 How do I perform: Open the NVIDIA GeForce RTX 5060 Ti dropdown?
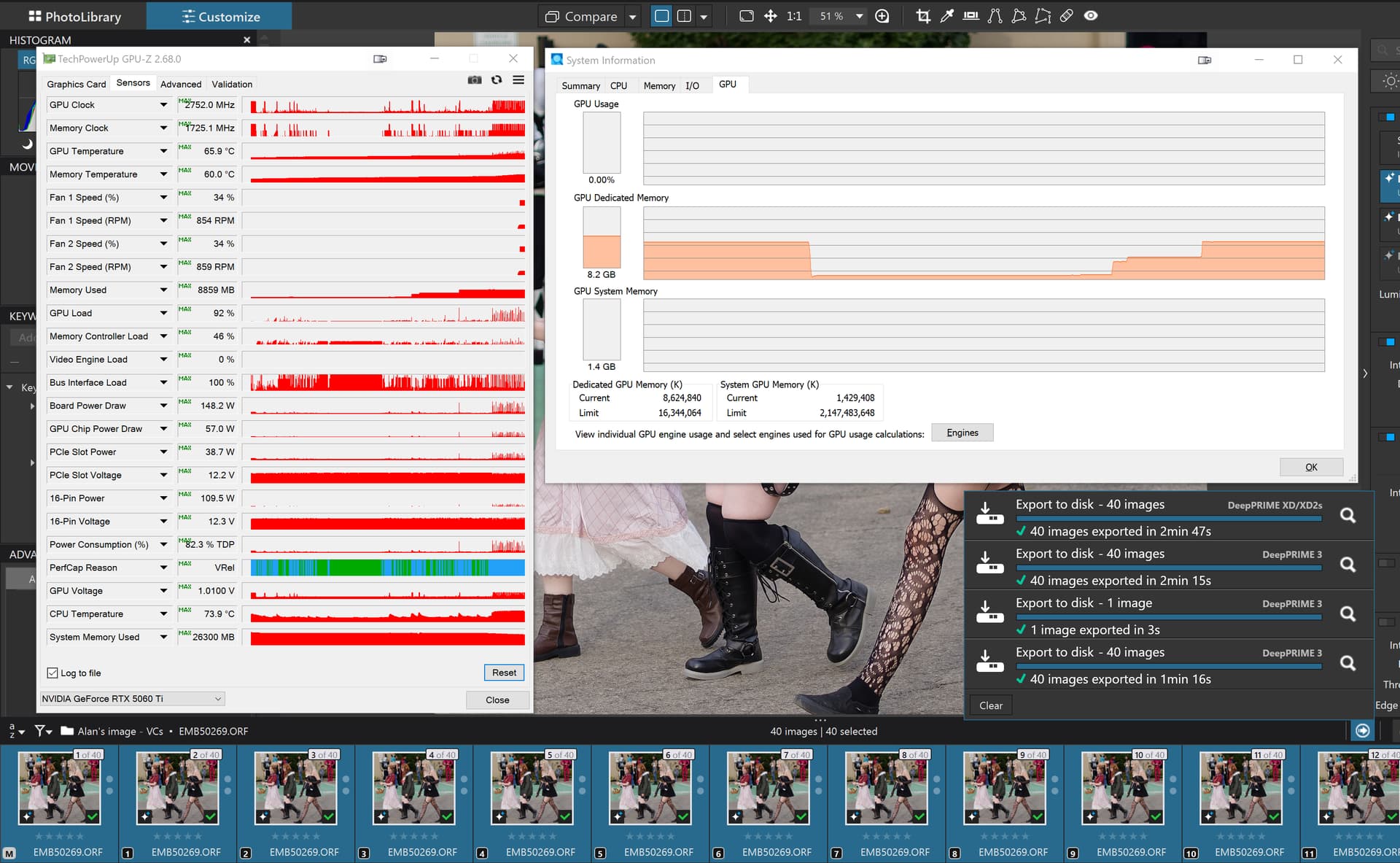[132, 698]
